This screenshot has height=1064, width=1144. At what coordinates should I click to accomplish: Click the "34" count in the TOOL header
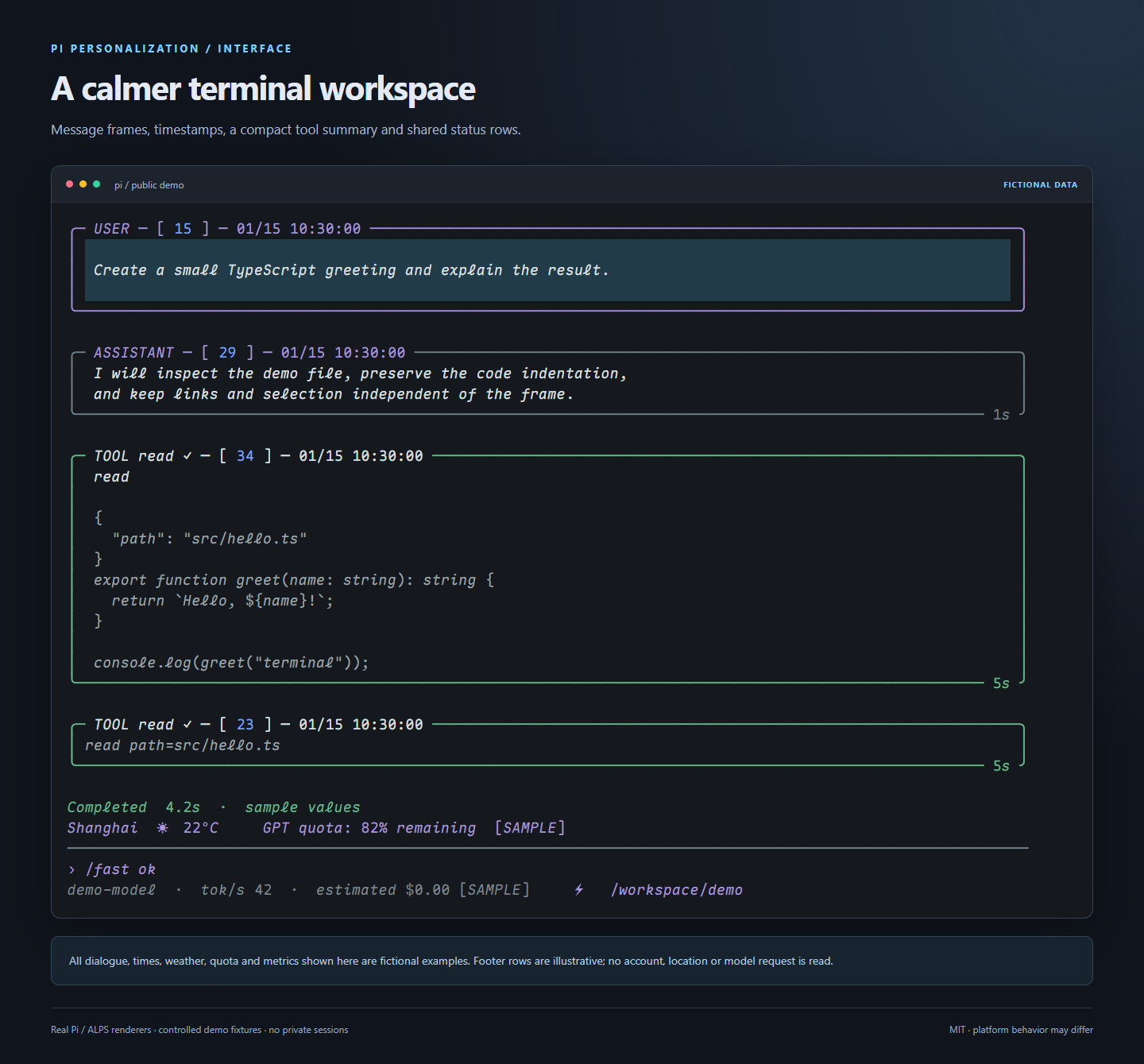pyautogui.click(x=245, y=456)
